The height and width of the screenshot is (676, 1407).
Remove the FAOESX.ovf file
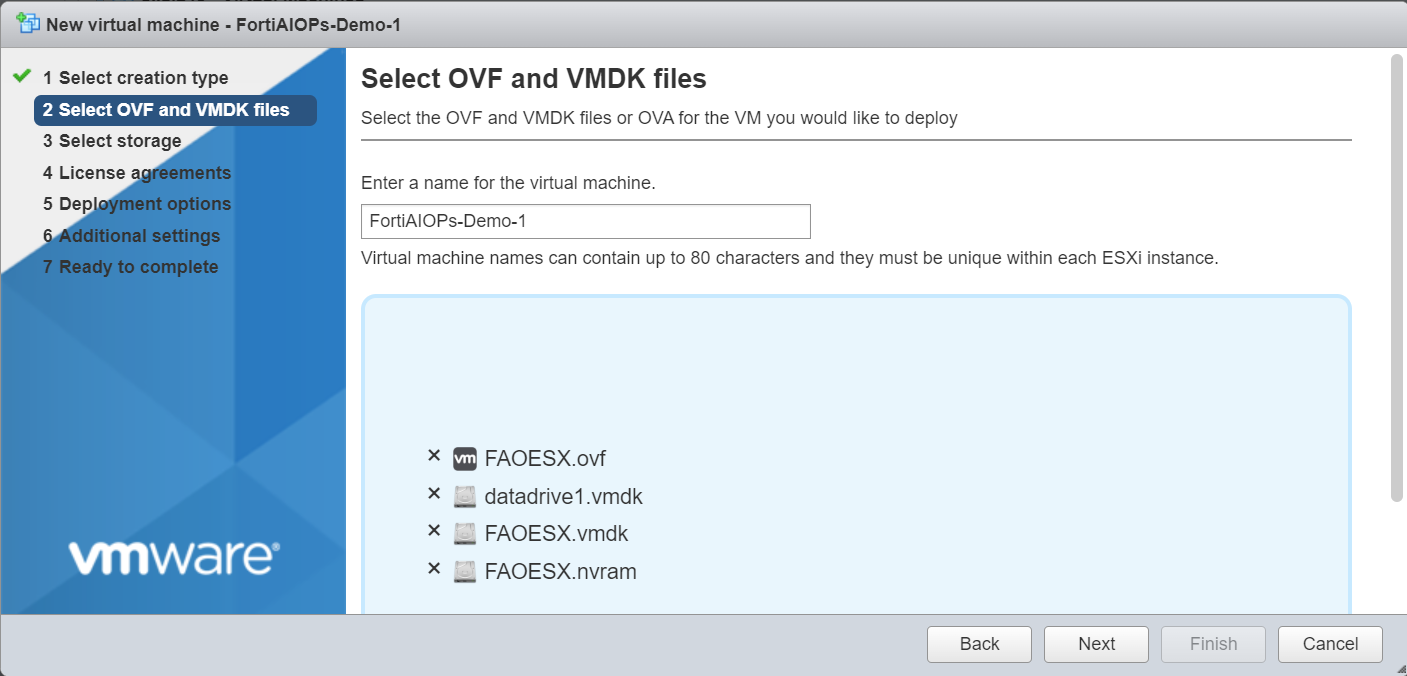pyautogui.click(x=434, y=456)
